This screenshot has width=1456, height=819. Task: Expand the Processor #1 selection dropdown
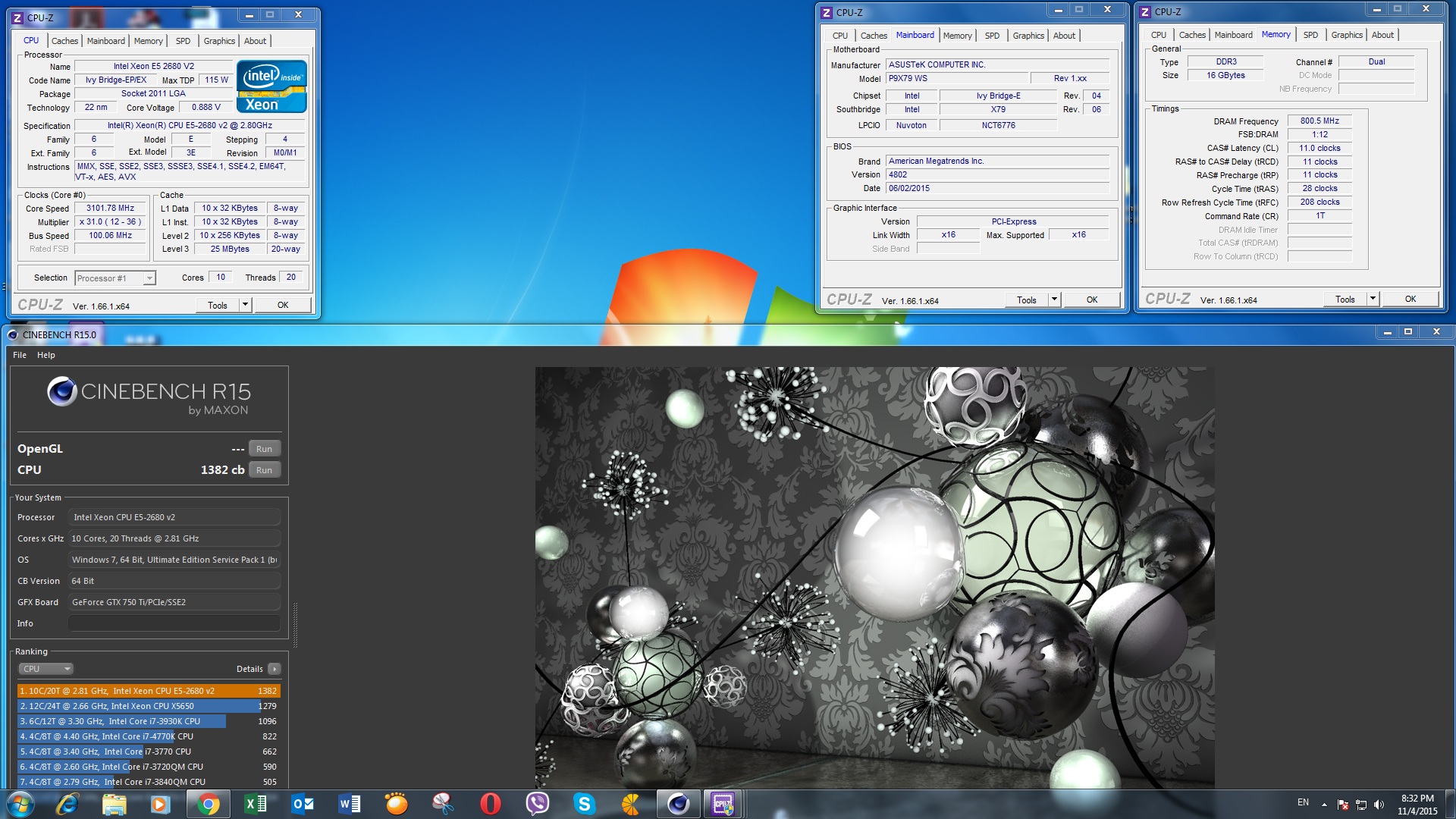click(149, 278)
